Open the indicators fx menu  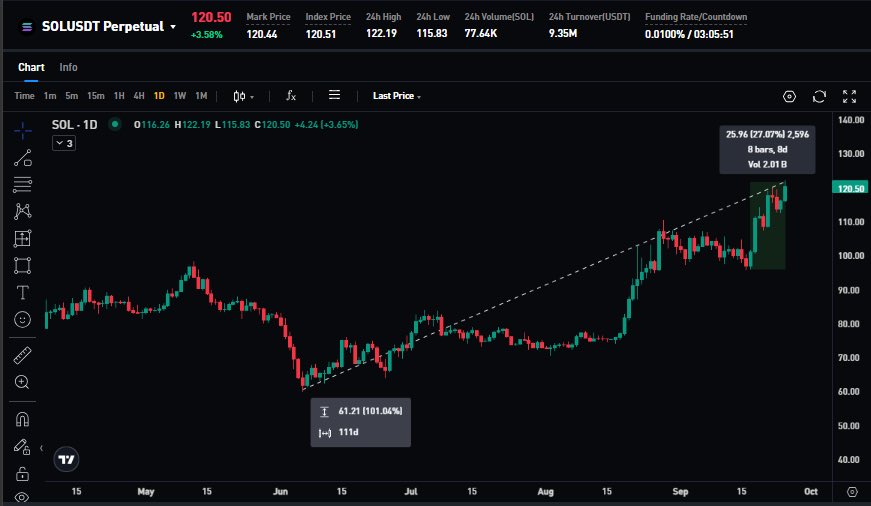pyautogui.click(x=291, y=96)
